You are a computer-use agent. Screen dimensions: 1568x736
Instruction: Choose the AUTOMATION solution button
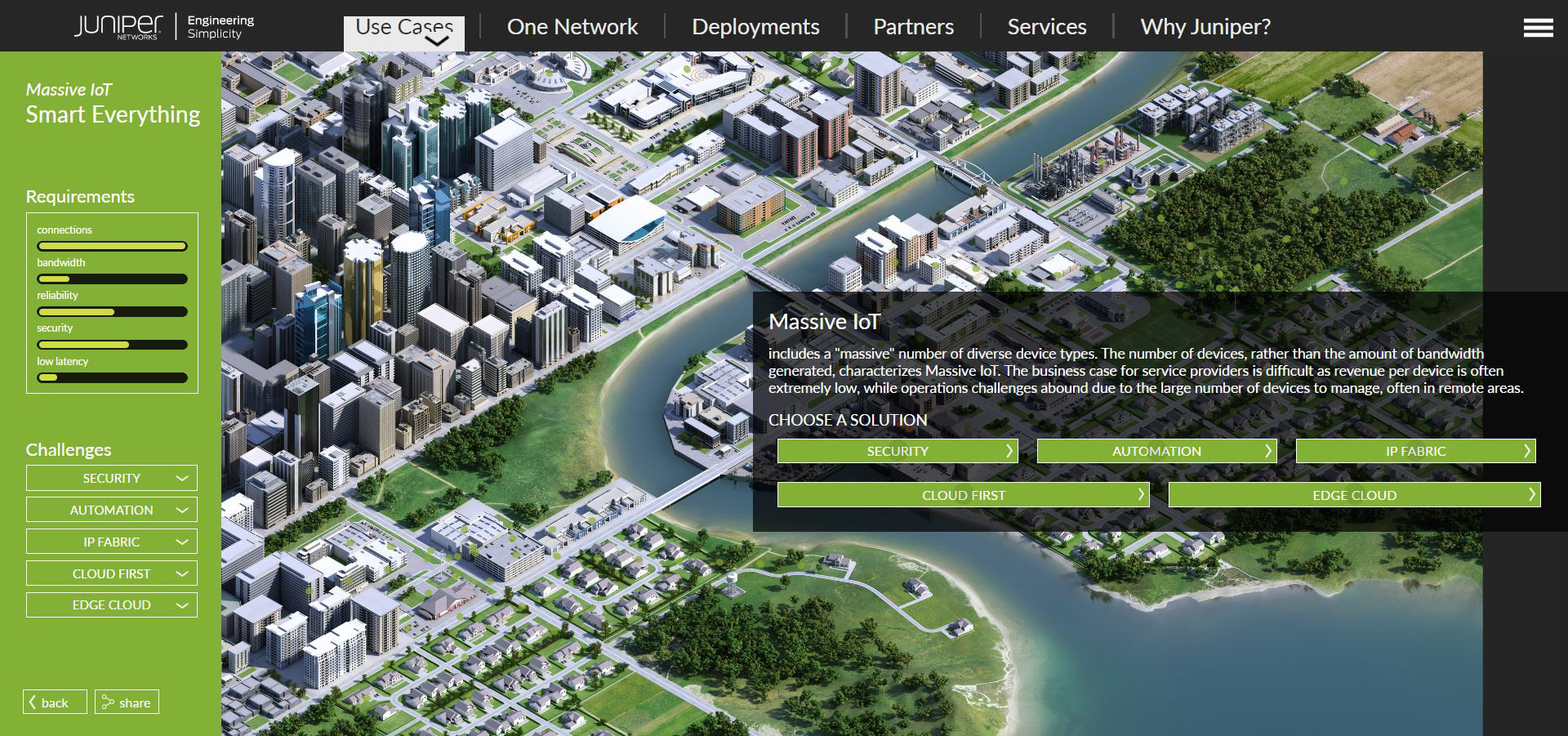coord(1156,451)
